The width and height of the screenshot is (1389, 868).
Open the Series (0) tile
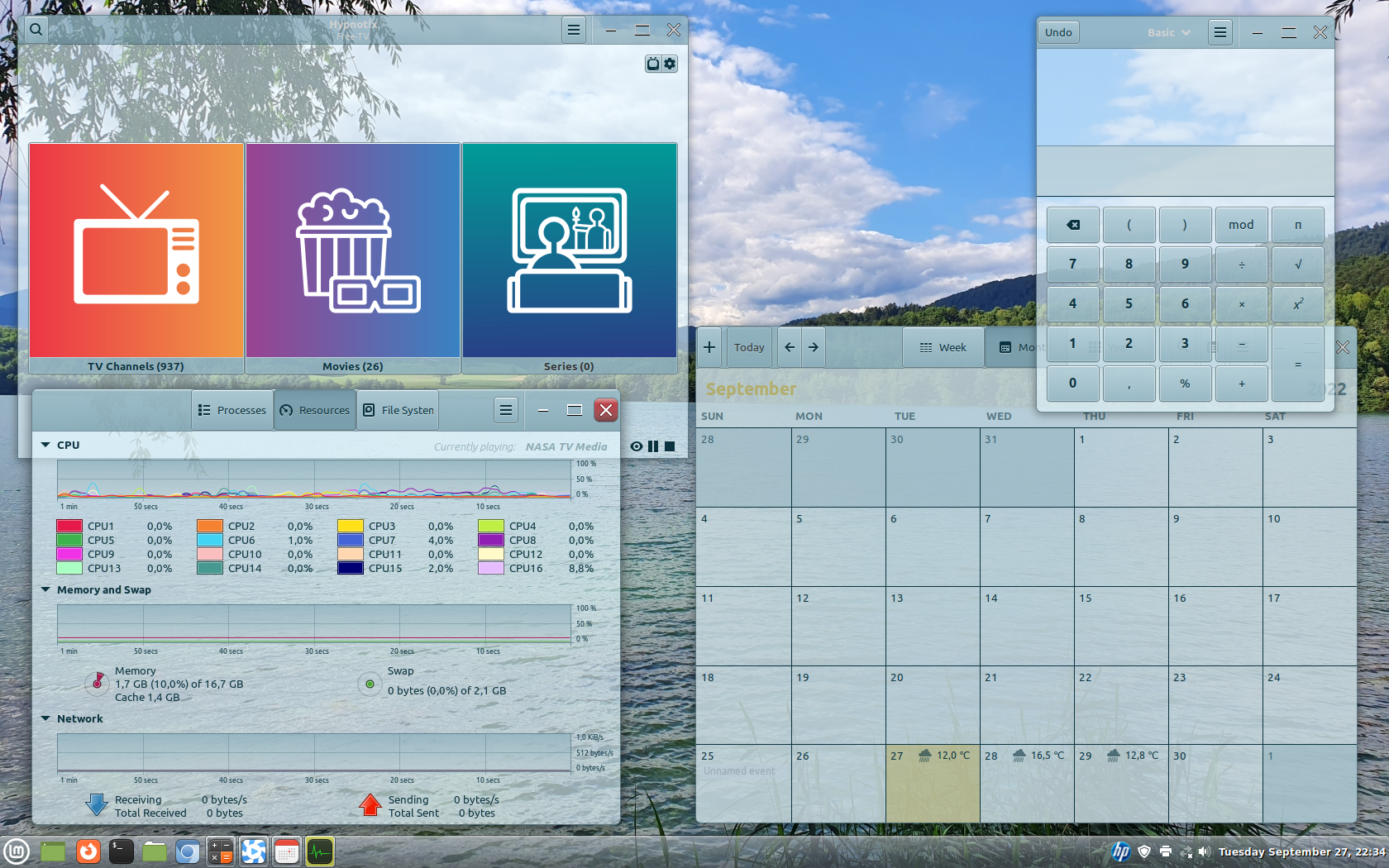point(570,259)
